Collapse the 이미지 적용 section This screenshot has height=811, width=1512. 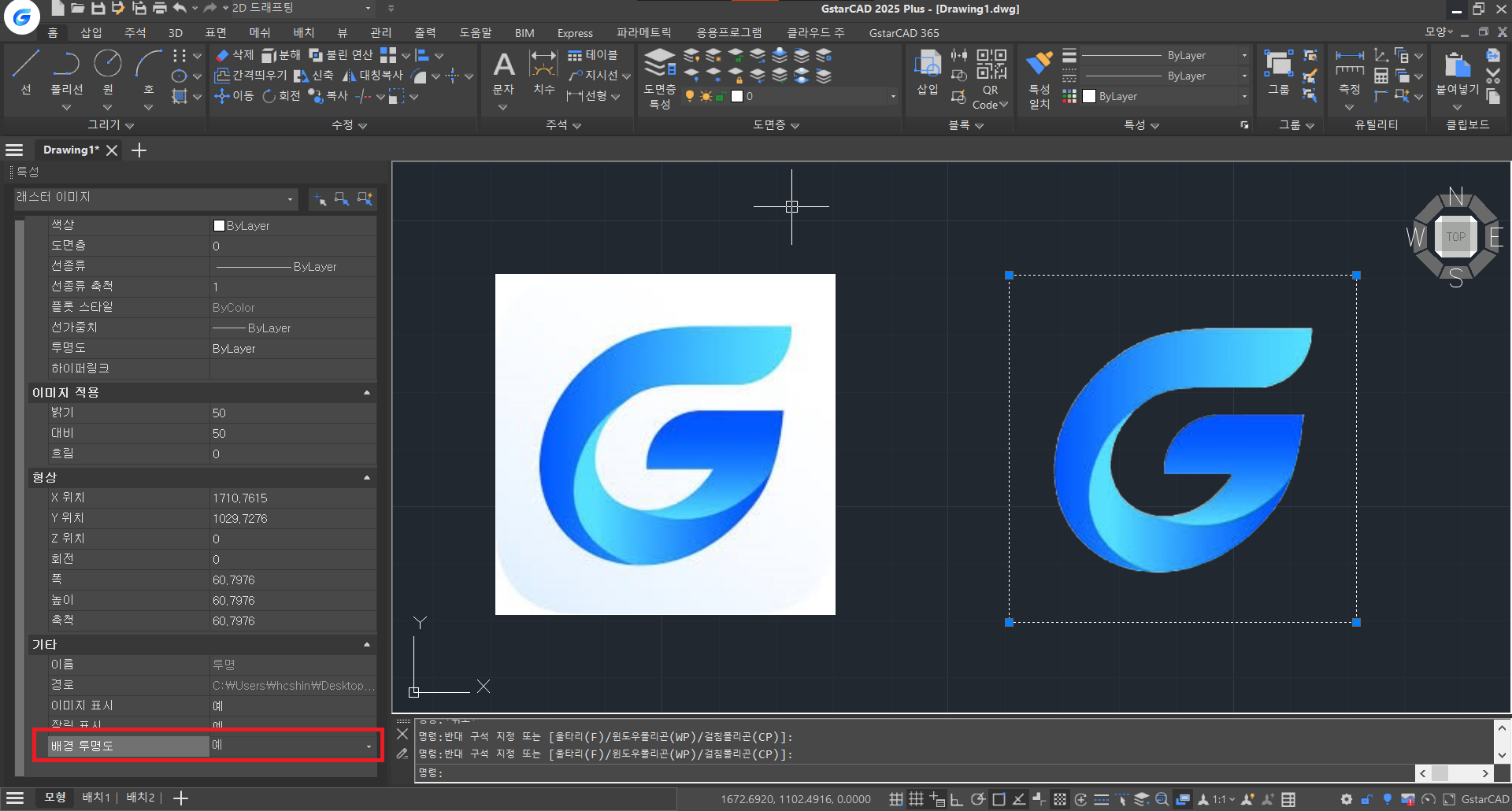tap(367, 392)
